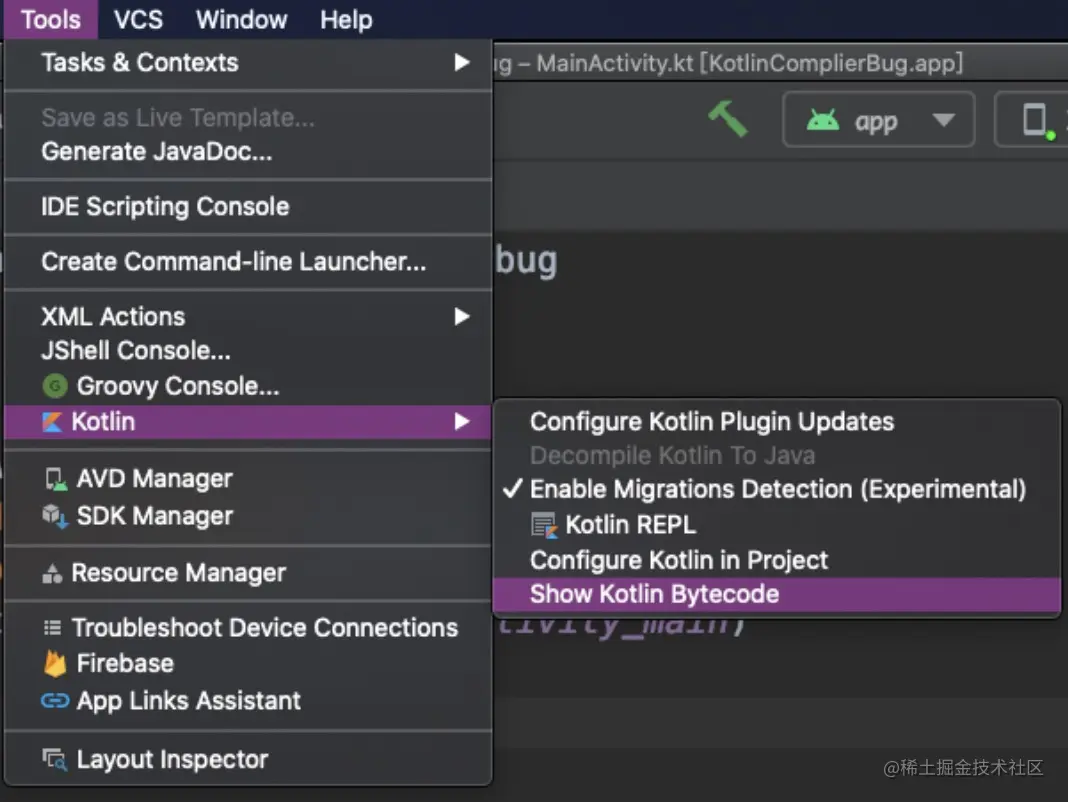The height and width of the screenshot is (802, 1068).
Task: Open IDE Scripting Console
Action: click(248, 206)
